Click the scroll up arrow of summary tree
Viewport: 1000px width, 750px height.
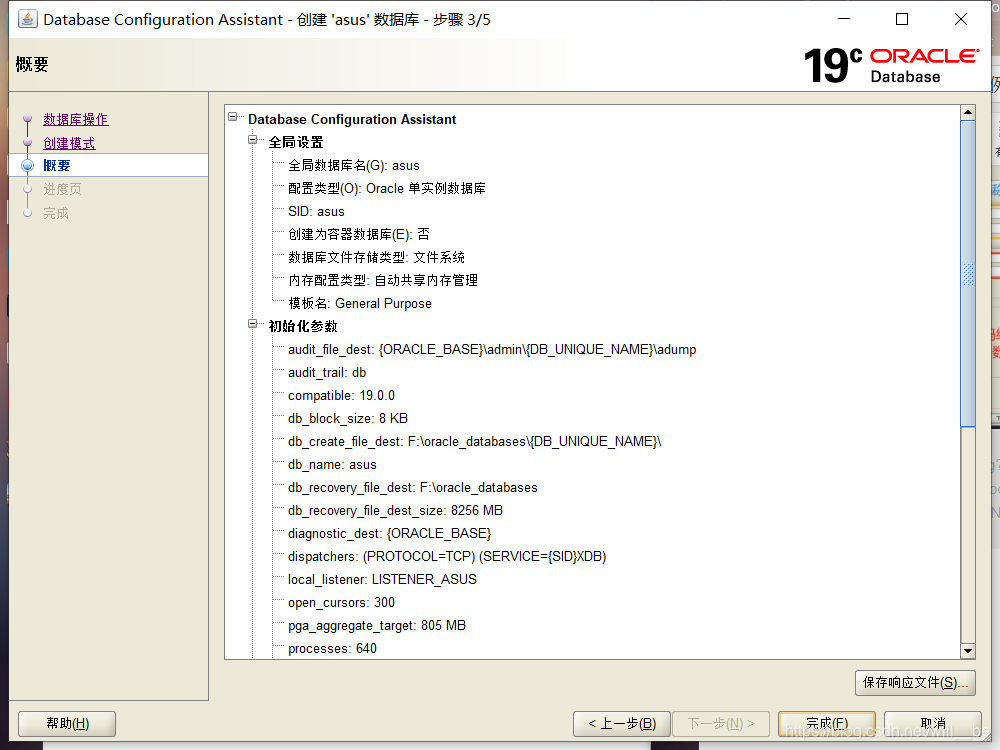[x=968, y=112]
